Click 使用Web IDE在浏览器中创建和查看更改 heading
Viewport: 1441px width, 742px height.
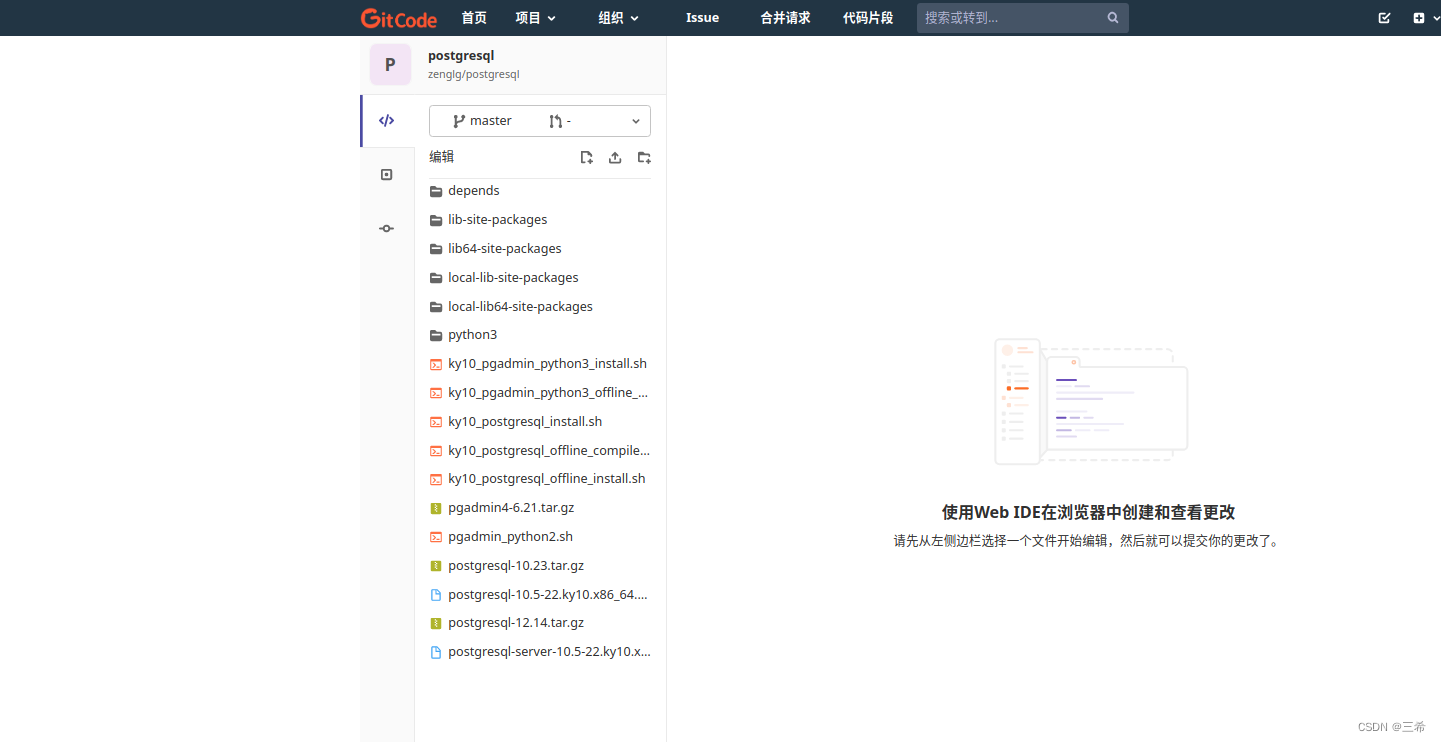click(x=1088, y=512)
